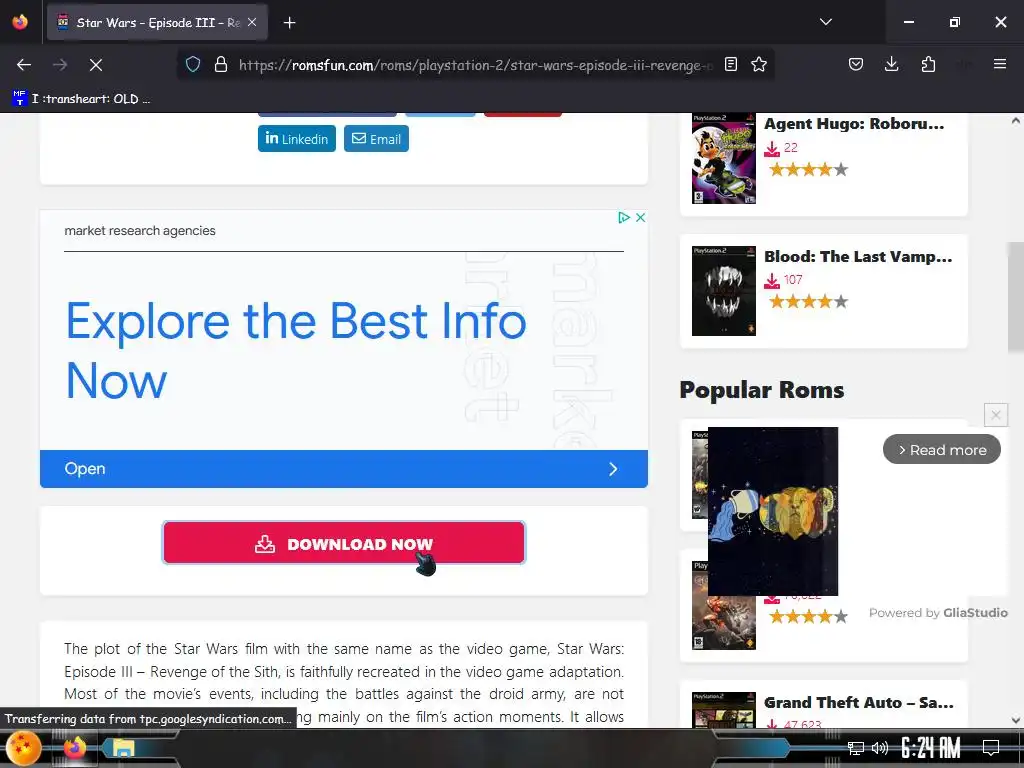The image size is (1024, 768).
Task: Click the Grand Theft Auto cover thumbnail
Action: click(x=724, y=711)
